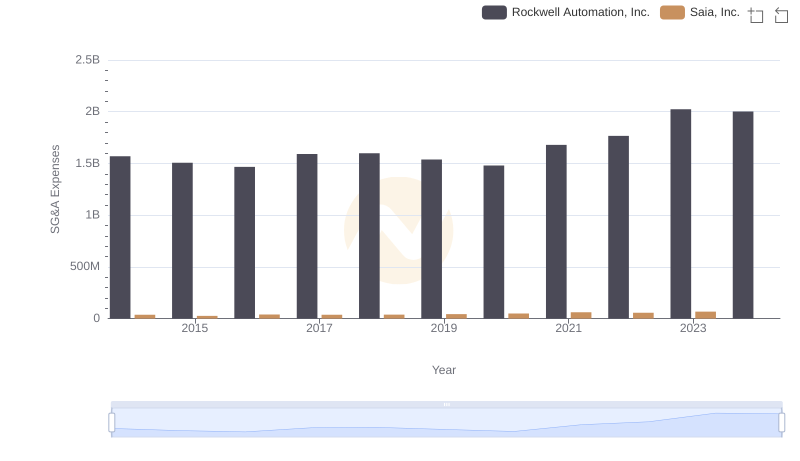Click the Saia bar for 2022
Viewport: 800px width, 461px height.
(x=643, y=316)
